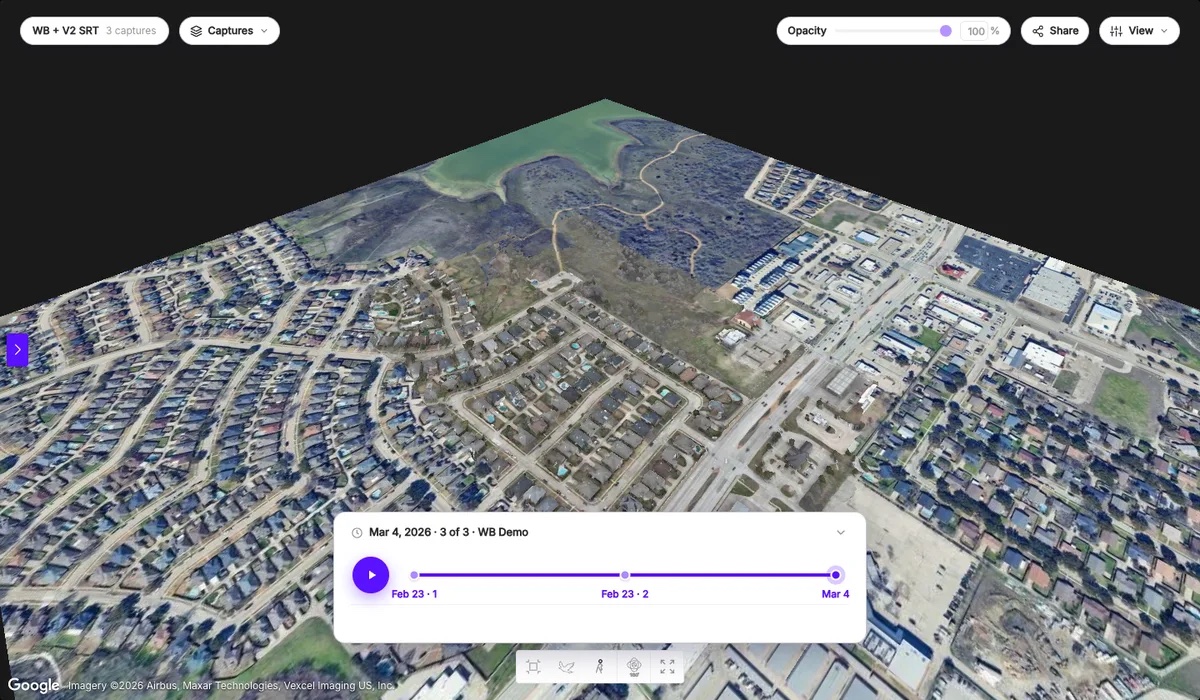Open the View options dropdown

[1139, 31]
